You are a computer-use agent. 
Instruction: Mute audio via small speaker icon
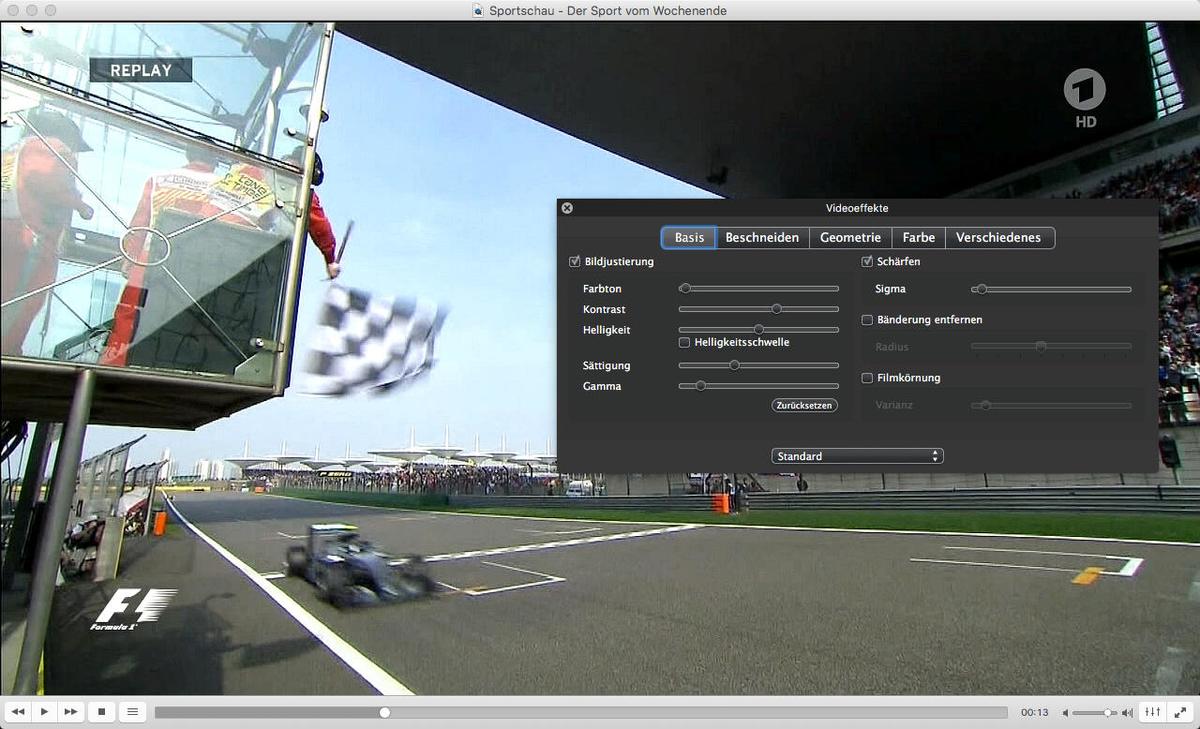(1066, 713)
